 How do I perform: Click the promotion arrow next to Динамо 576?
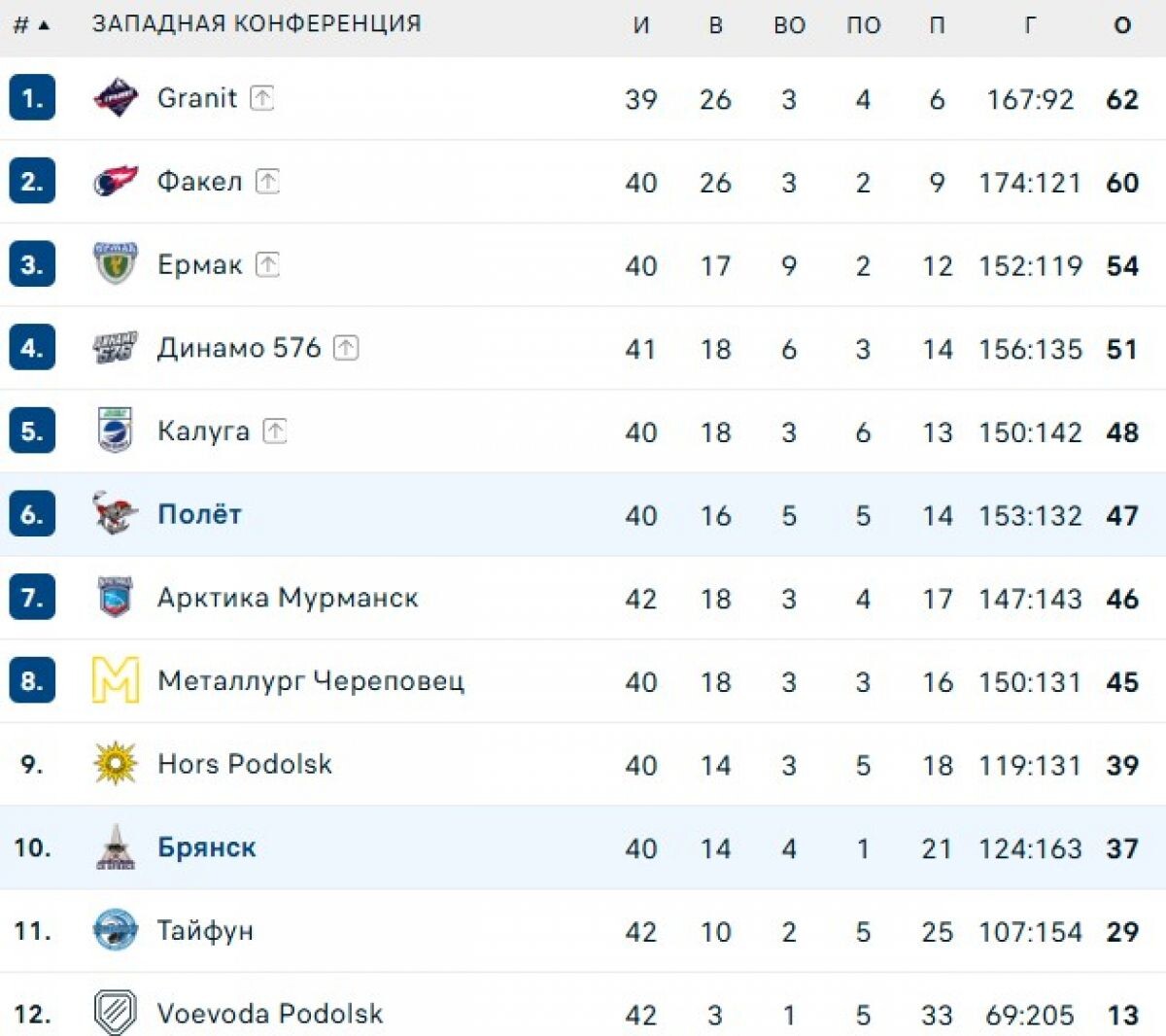(x=346, y=347)
